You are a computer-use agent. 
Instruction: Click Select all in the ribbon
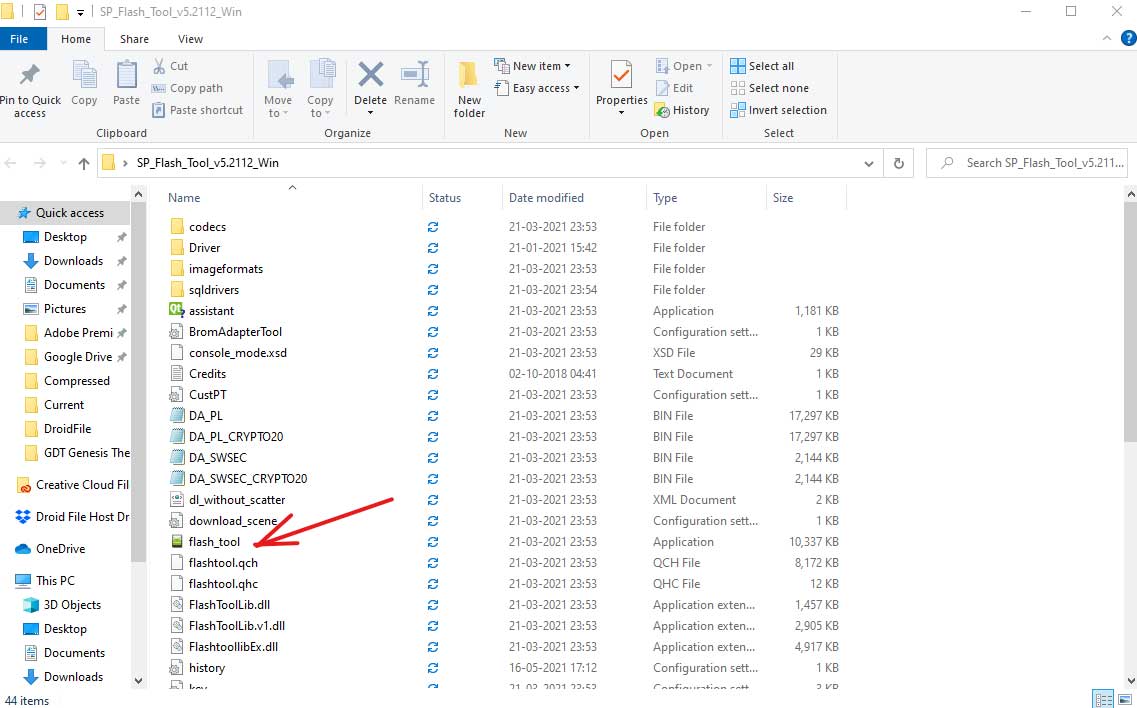point(762,66)
